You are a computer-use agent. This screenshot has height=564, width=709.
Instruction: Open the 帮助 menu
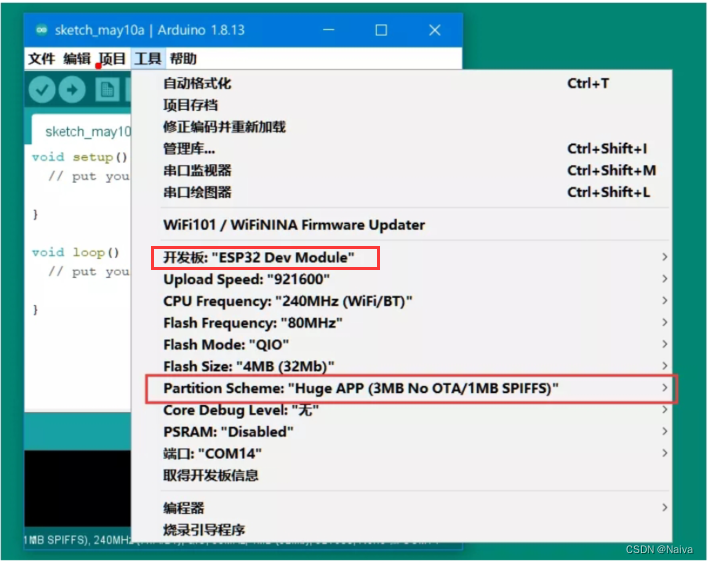point(183,58)
